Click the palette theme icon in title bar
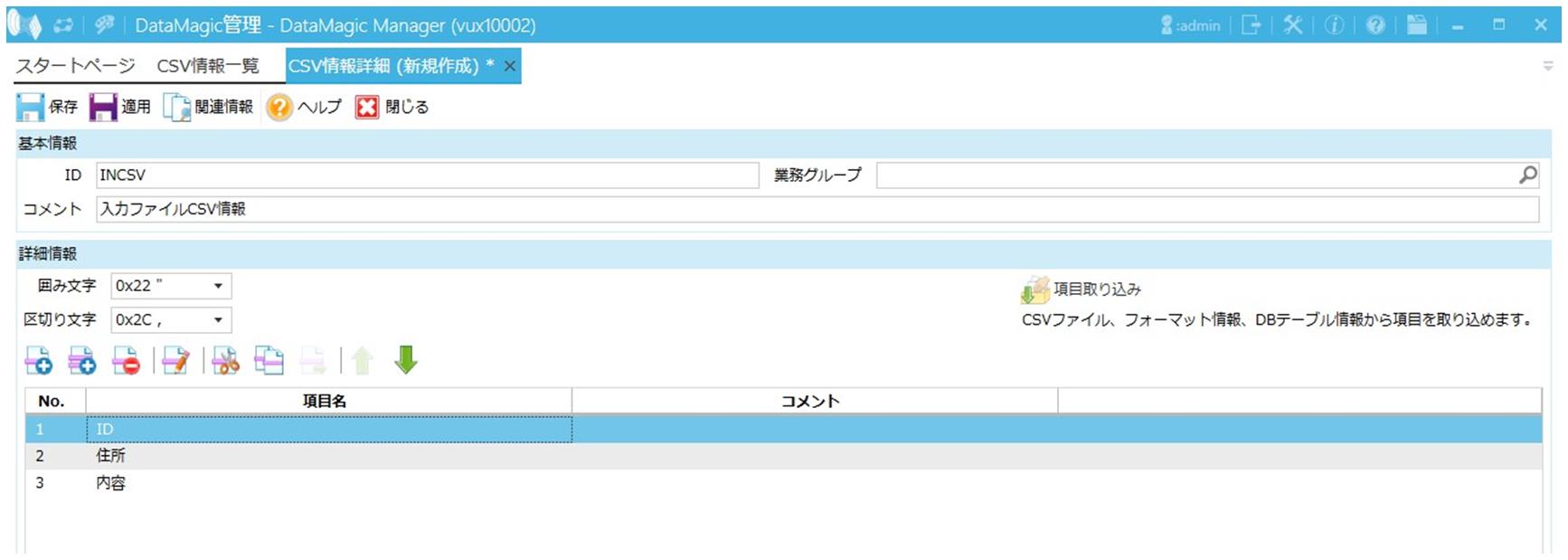The image size is (1568, 560). click(105, 25)
